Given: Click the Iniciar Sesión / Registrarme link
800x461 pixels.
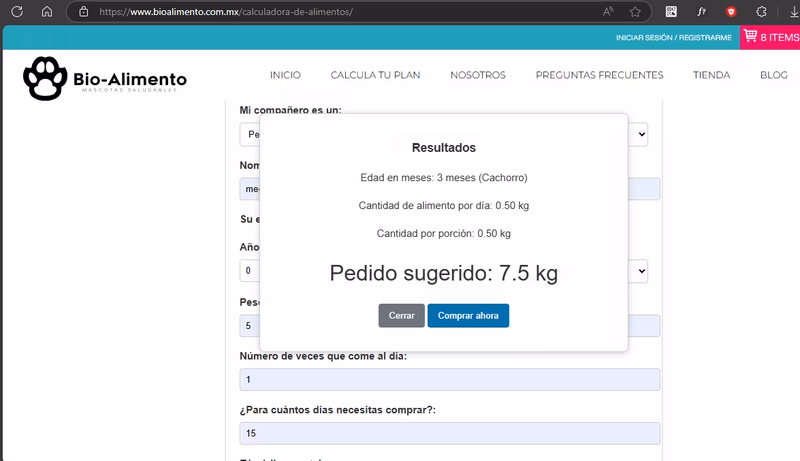Looking at the screenshot, I should [x=674, y=37].
